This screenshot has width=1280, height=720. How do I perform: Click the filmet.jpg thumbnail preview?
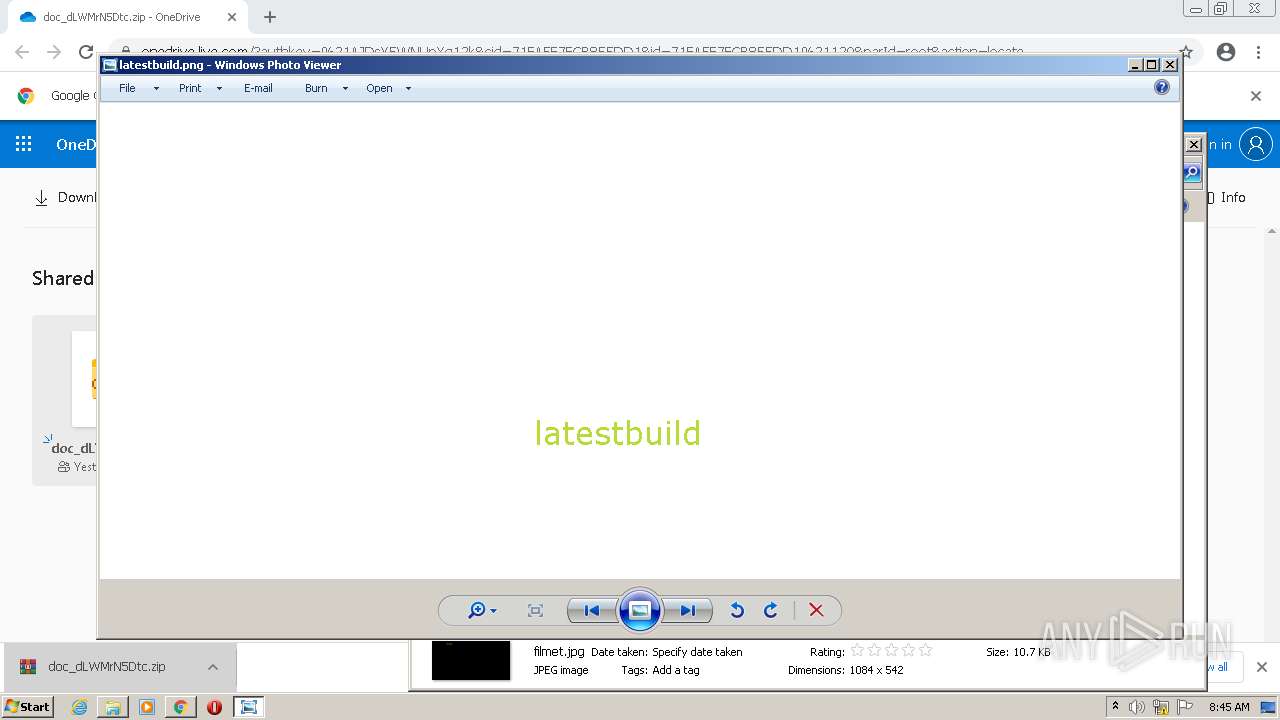point(471,660)
